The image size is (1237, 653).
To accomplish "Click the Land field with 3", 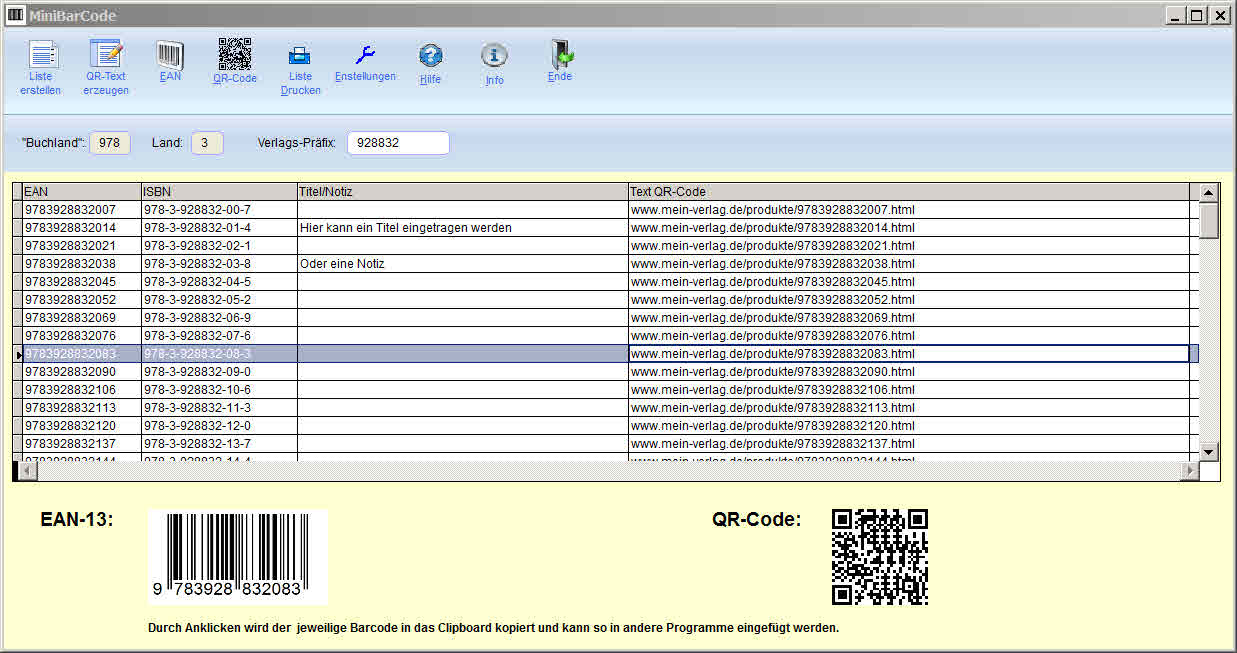I will pos(206,143).
